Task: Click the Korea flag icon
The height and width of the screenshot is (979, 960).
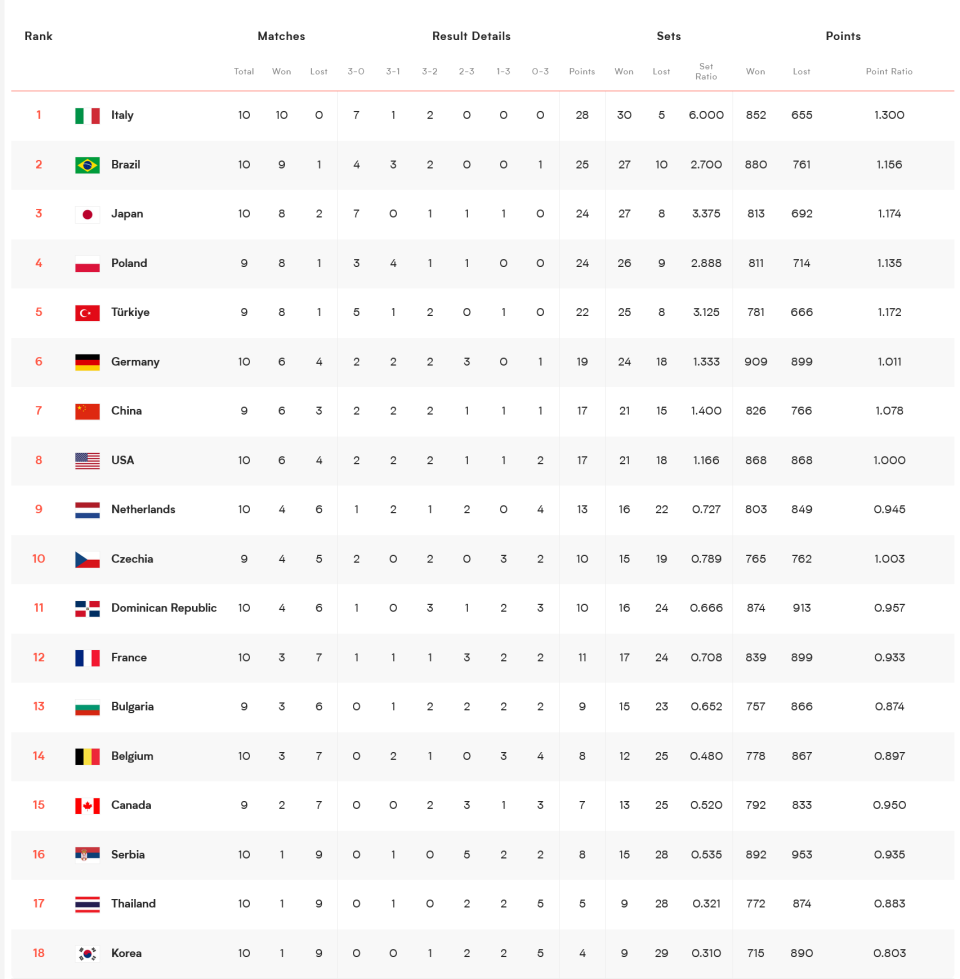Action: tap(87, 953)
